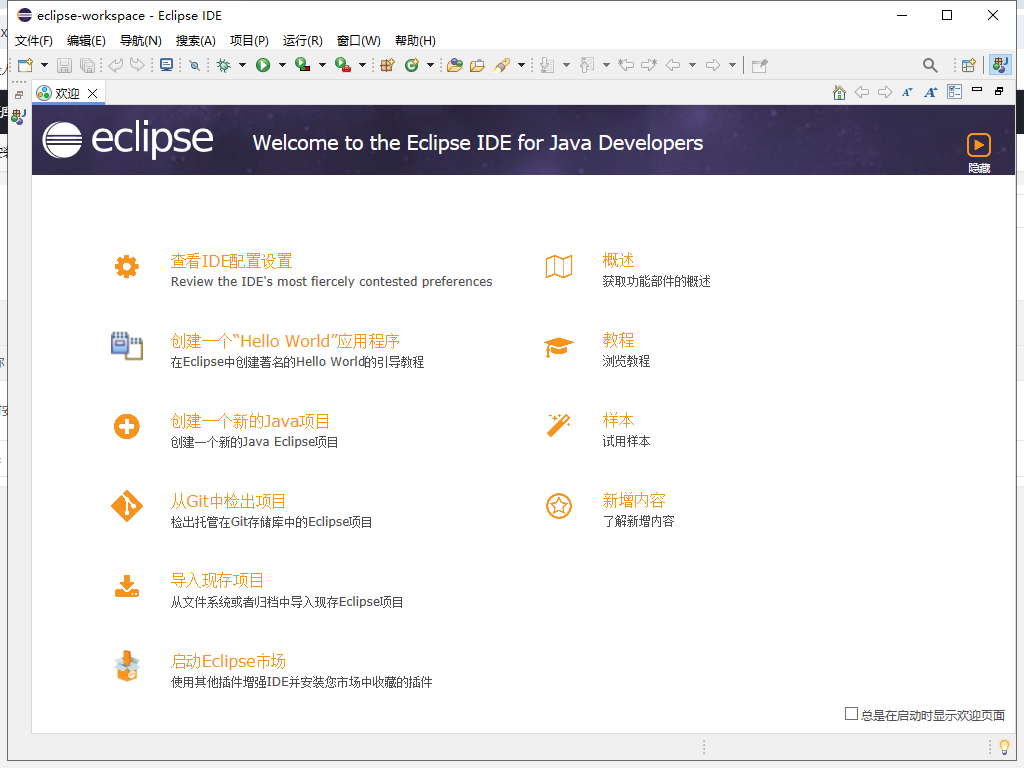Click the Welcome view back arrow
This screenshot has height=768, width=1024.
coord(862,92)
